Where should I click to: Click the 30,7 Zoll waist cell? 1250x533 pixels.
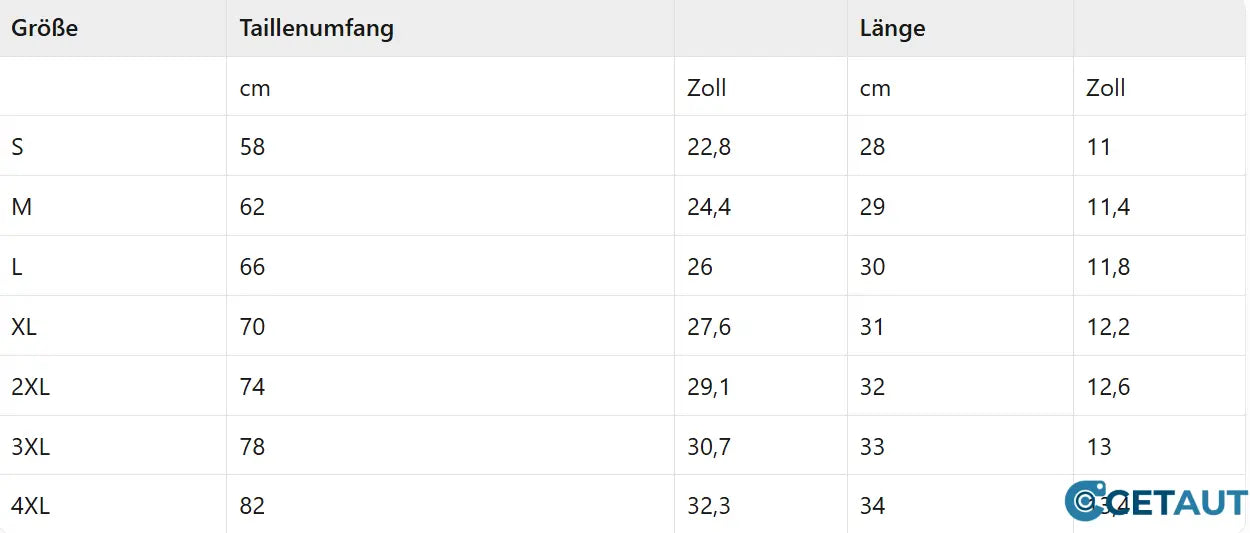709,447
